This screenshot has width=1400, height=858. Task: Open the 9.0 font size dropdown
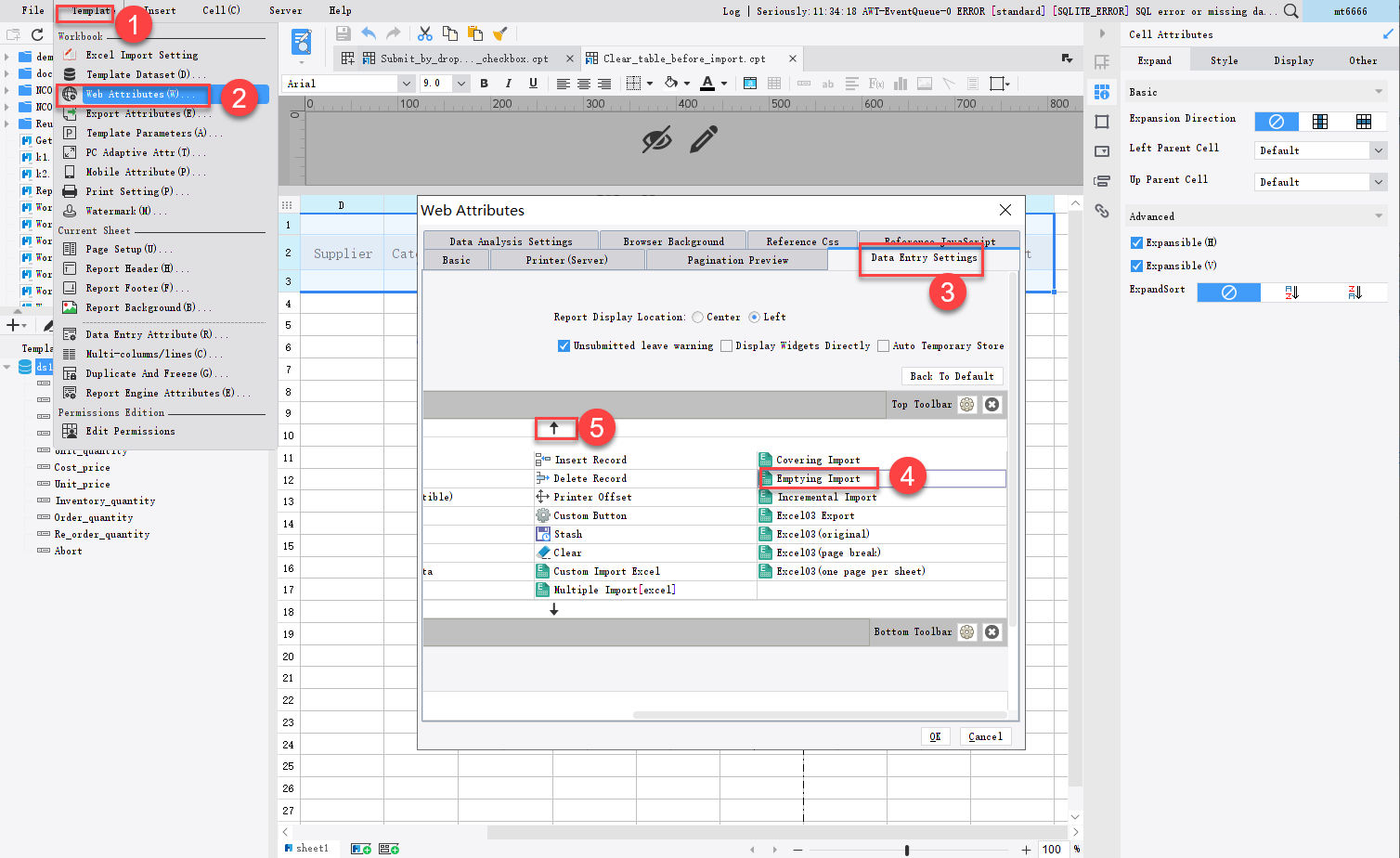click(461, 84)
